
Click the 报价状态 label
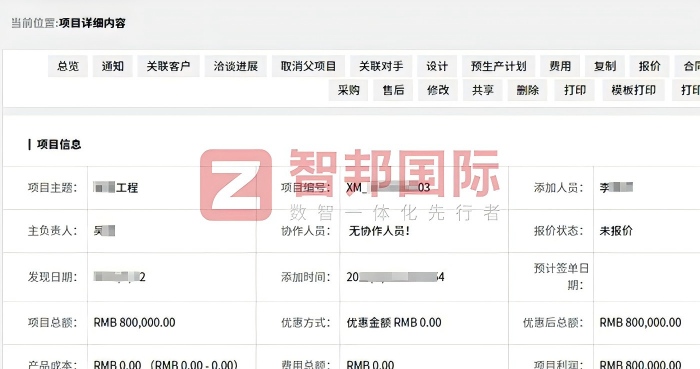click(558, 231)
